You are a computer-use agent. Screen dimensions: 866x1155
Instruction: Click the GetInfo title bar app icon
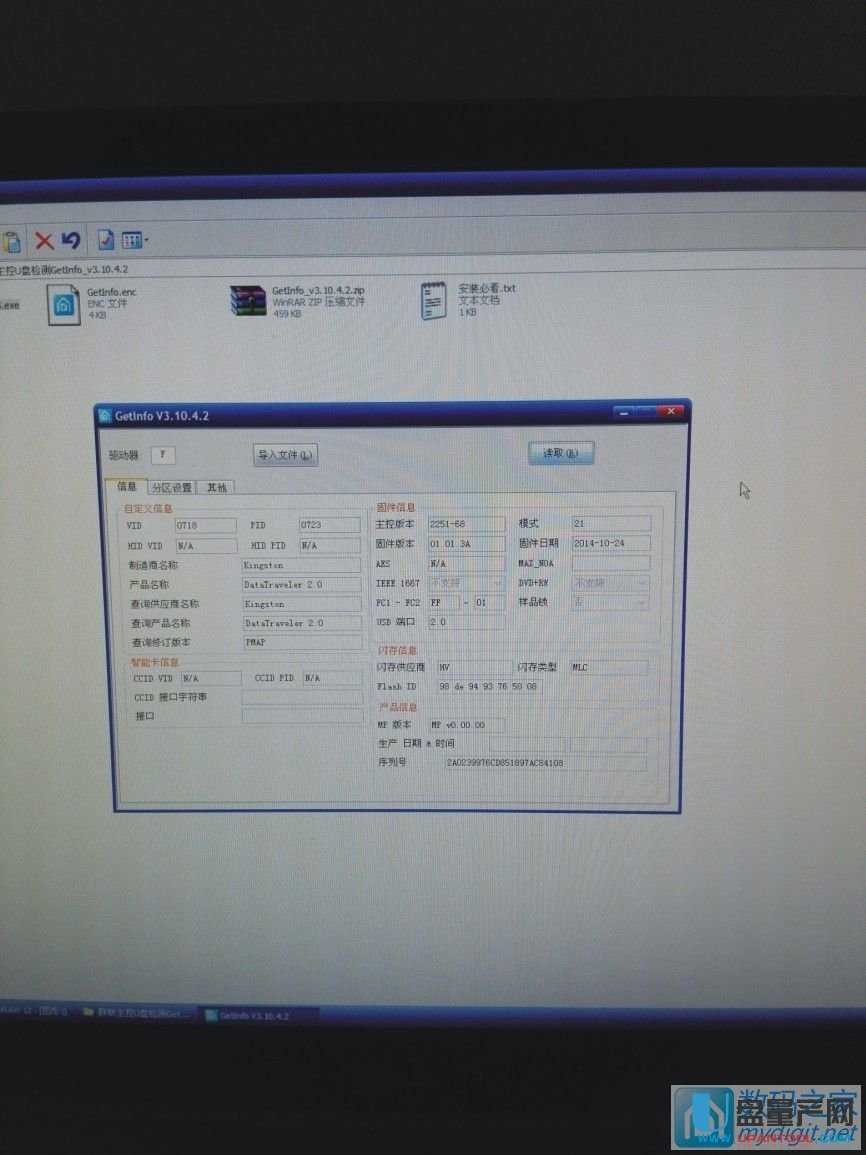coord(105,416)
